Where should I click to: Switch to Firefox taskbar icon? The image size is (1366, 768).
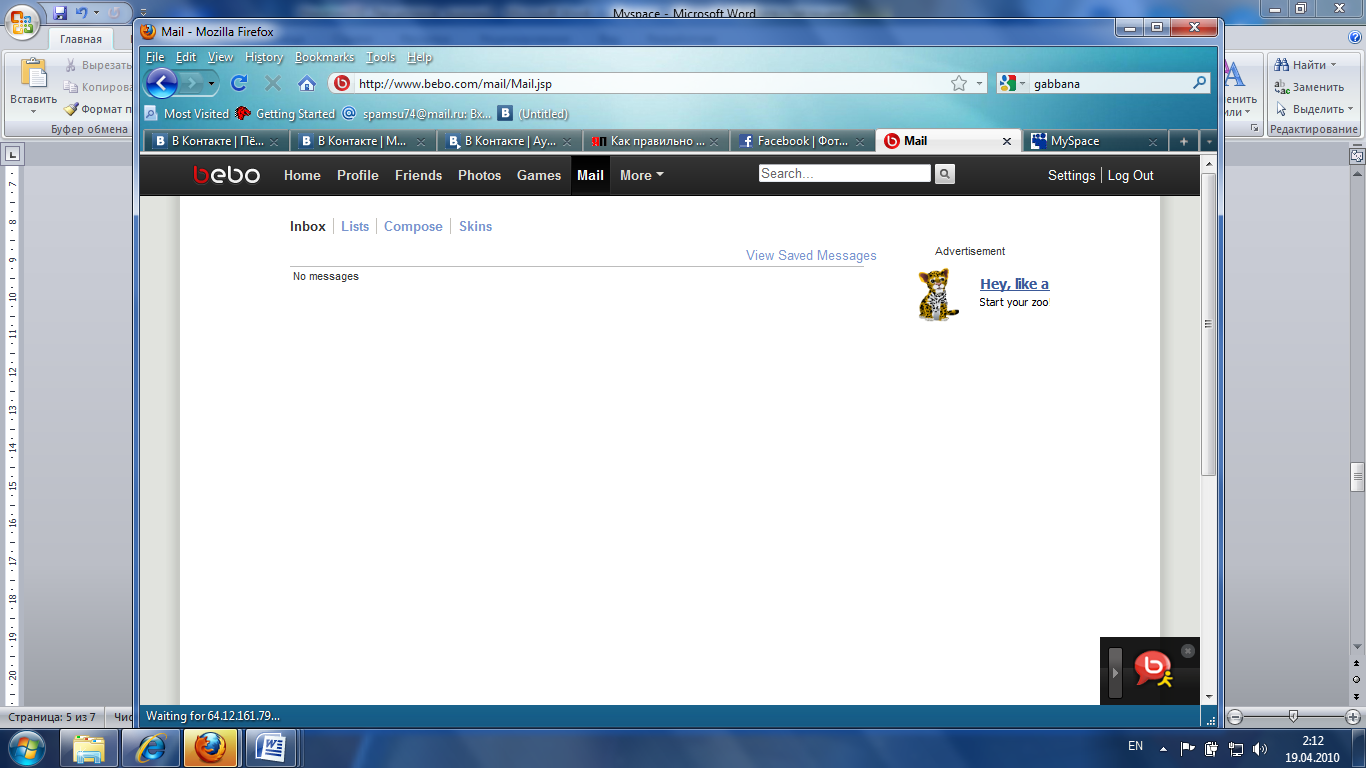click(x=211, y=747)
